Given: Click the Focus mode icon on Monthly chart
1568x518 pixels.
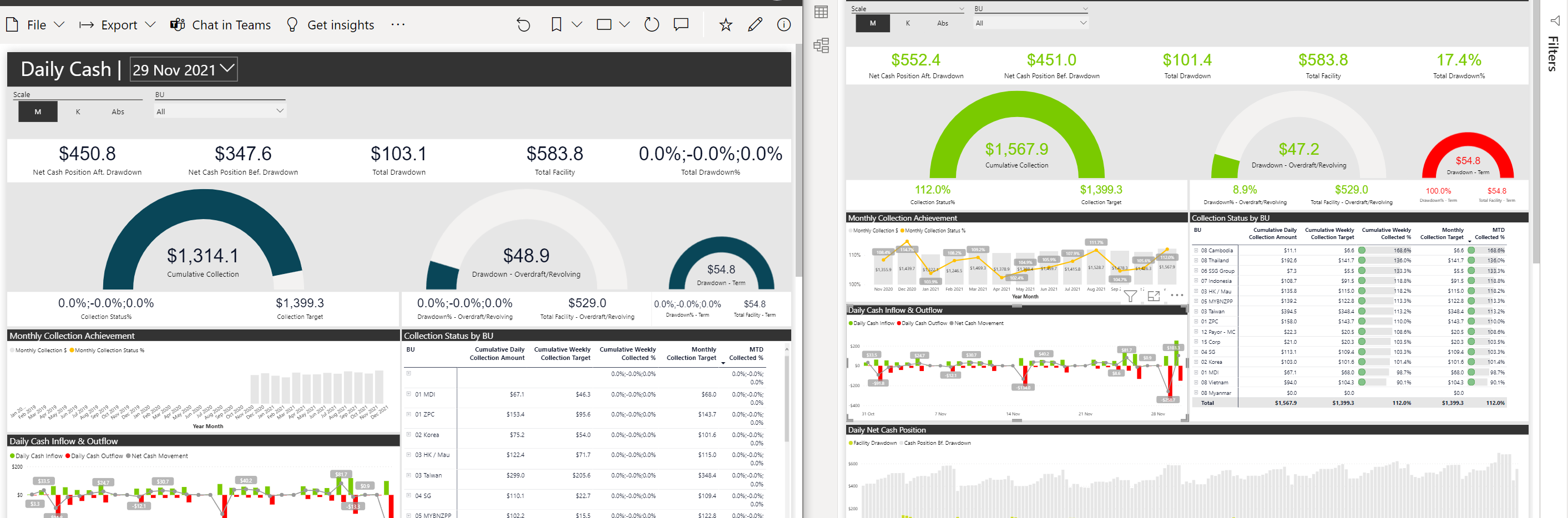Looking at the screenshot, I should point(1154,296).
